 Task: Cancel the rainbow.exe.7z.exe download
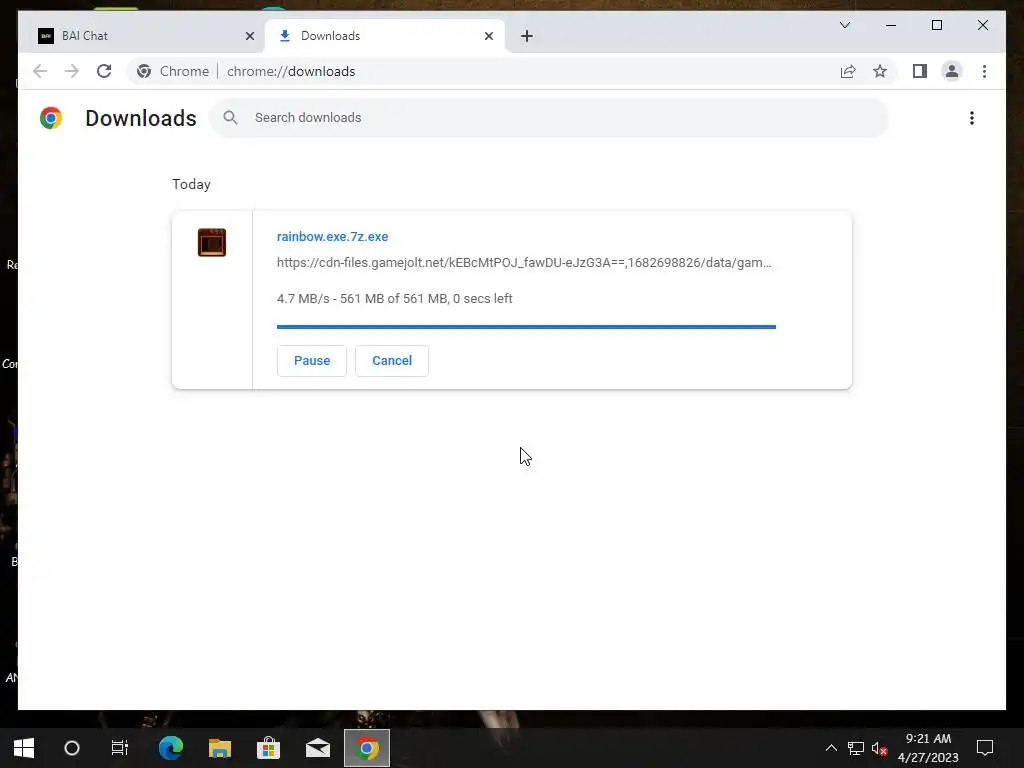click(392, 360)
